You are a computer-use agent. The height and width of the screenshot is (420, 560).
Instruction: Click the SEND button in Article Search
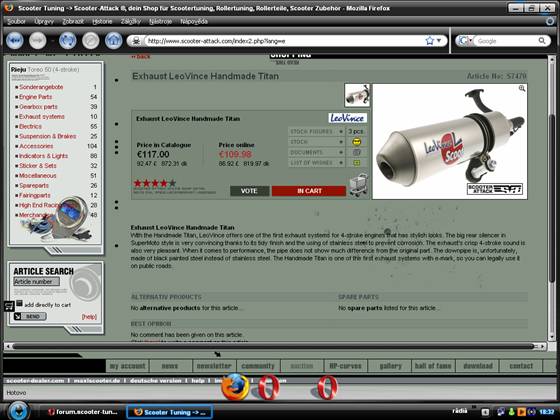[30, 316]
